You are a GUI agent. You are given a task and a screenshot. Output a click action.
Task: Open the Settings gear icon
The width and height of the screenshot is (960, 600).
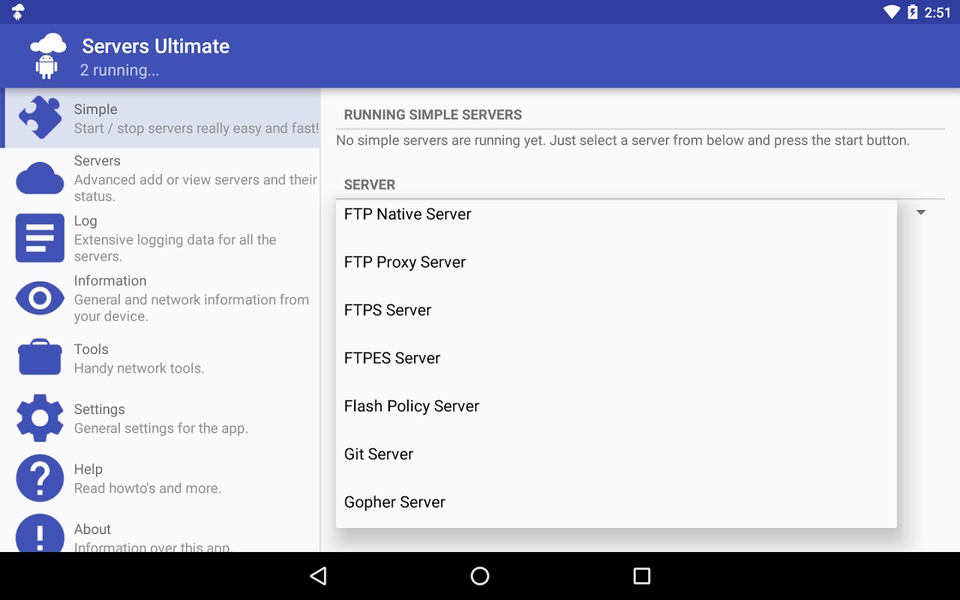40,418
